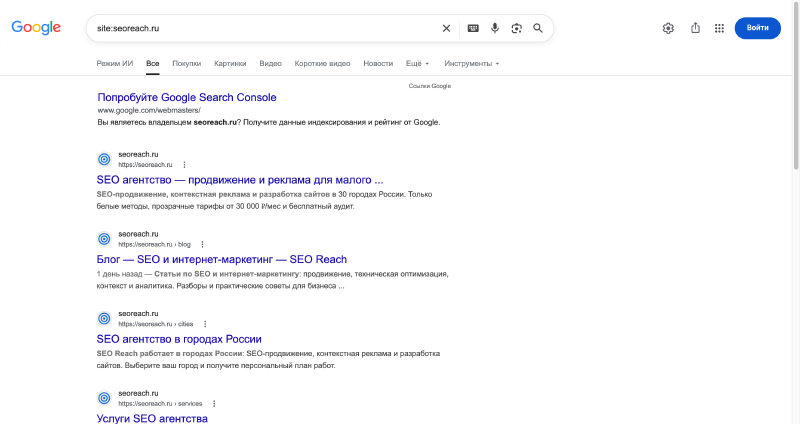This screenshot has height=424, width=800.
Task: Select the Все tab
Action: point(153,63)
